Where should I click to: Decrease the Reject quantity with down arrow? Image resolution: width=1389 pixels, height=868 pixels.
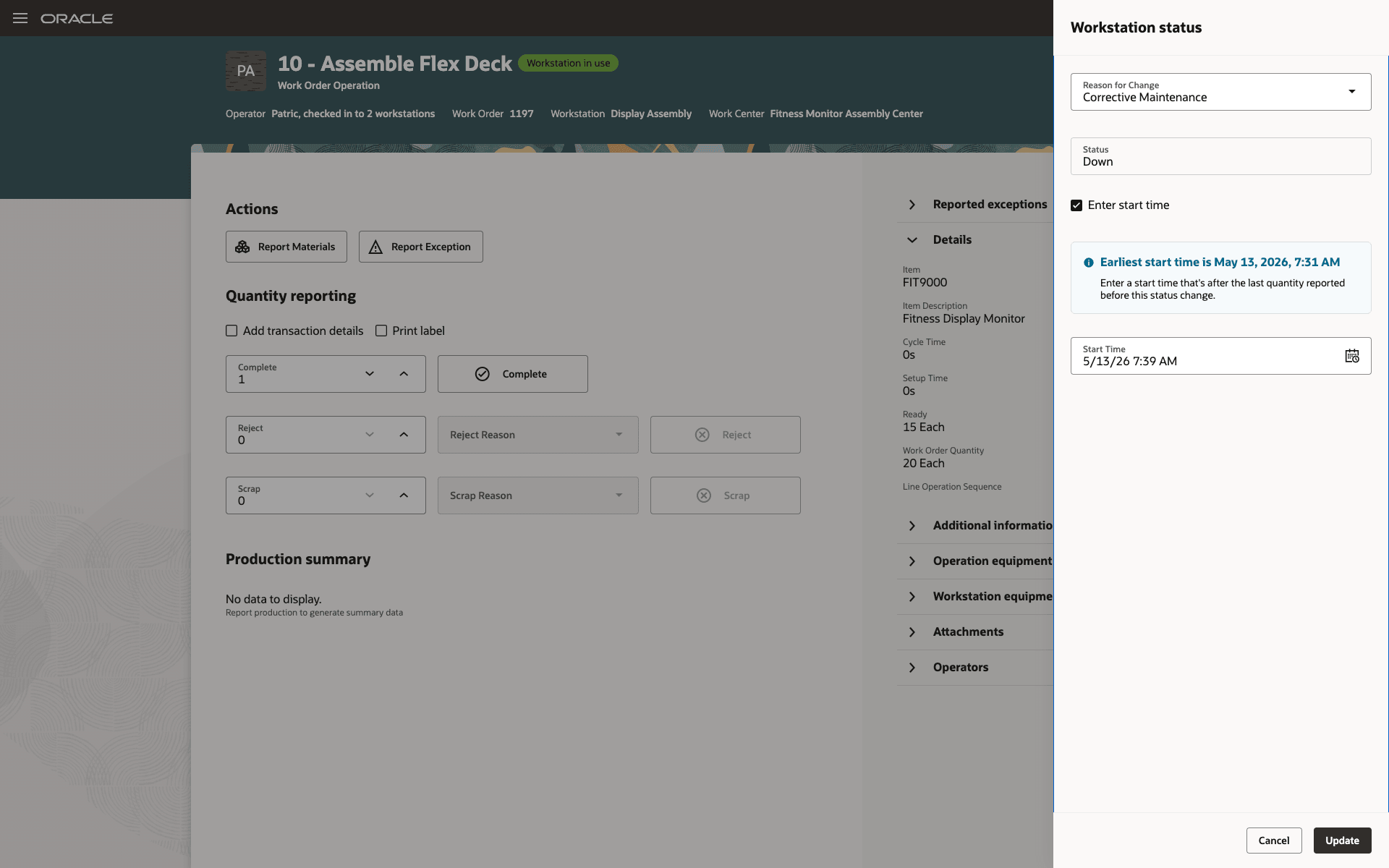tap(370, 435)
